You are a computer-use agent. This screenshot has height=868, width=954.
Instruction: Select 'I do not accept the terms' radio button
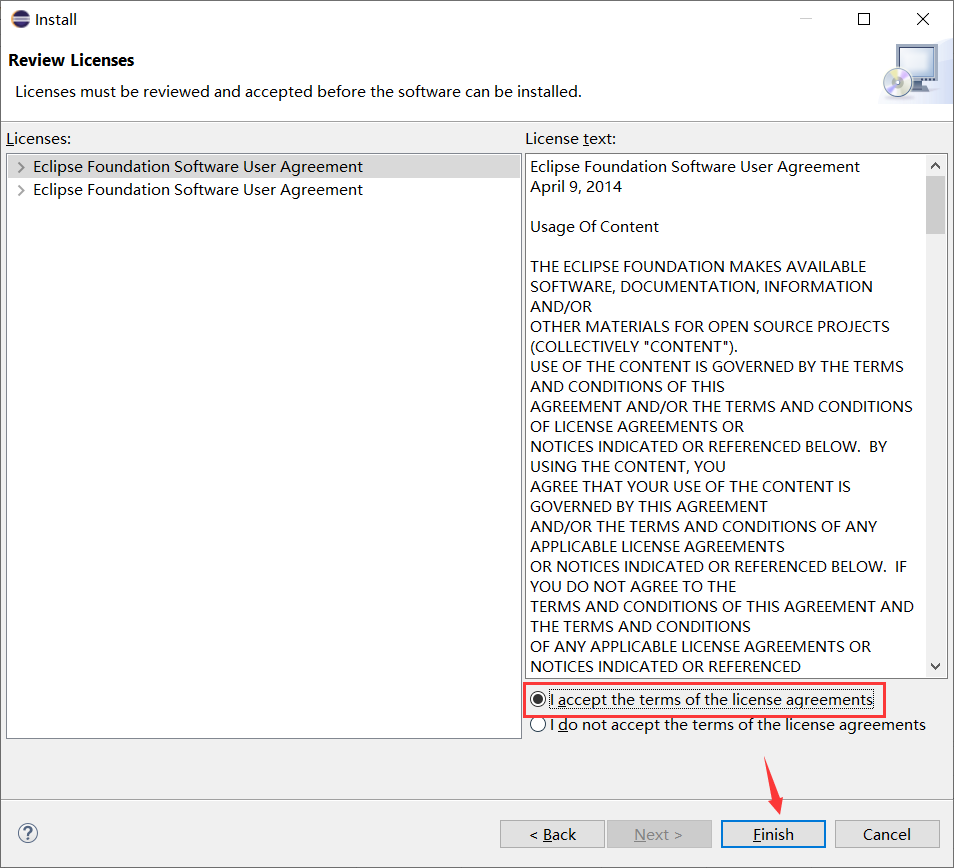(x=538, y=724)
